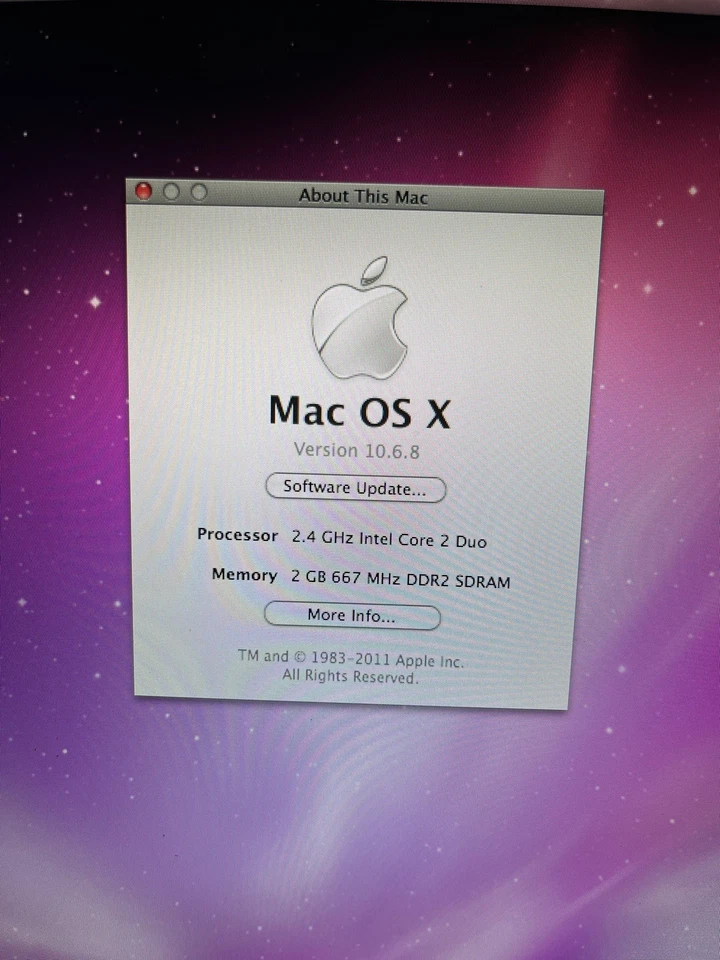Open Software Update from About This Mac
The width and height of the screenshot is (720, 960).
[x=355, y=488]
